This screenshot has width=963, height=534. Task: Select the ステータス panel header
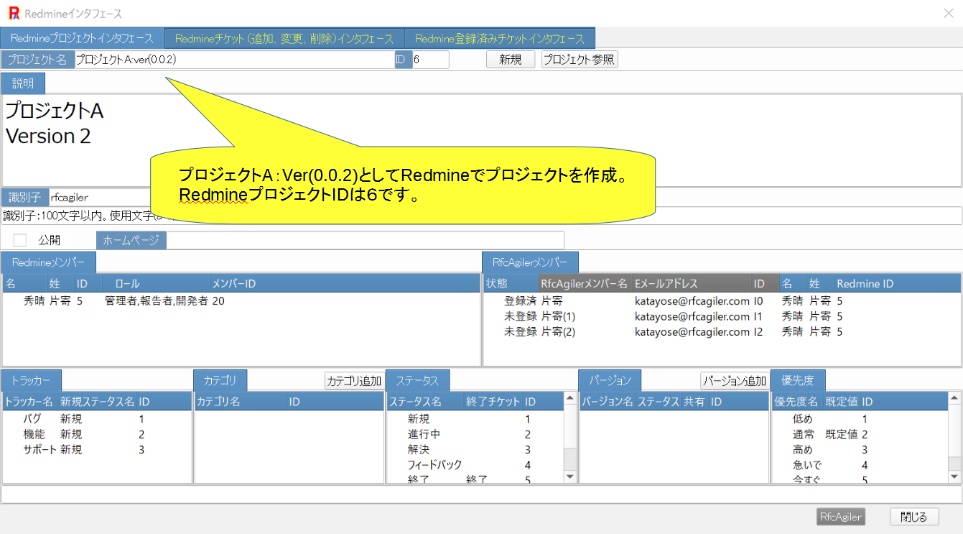[x=418, y=380]
